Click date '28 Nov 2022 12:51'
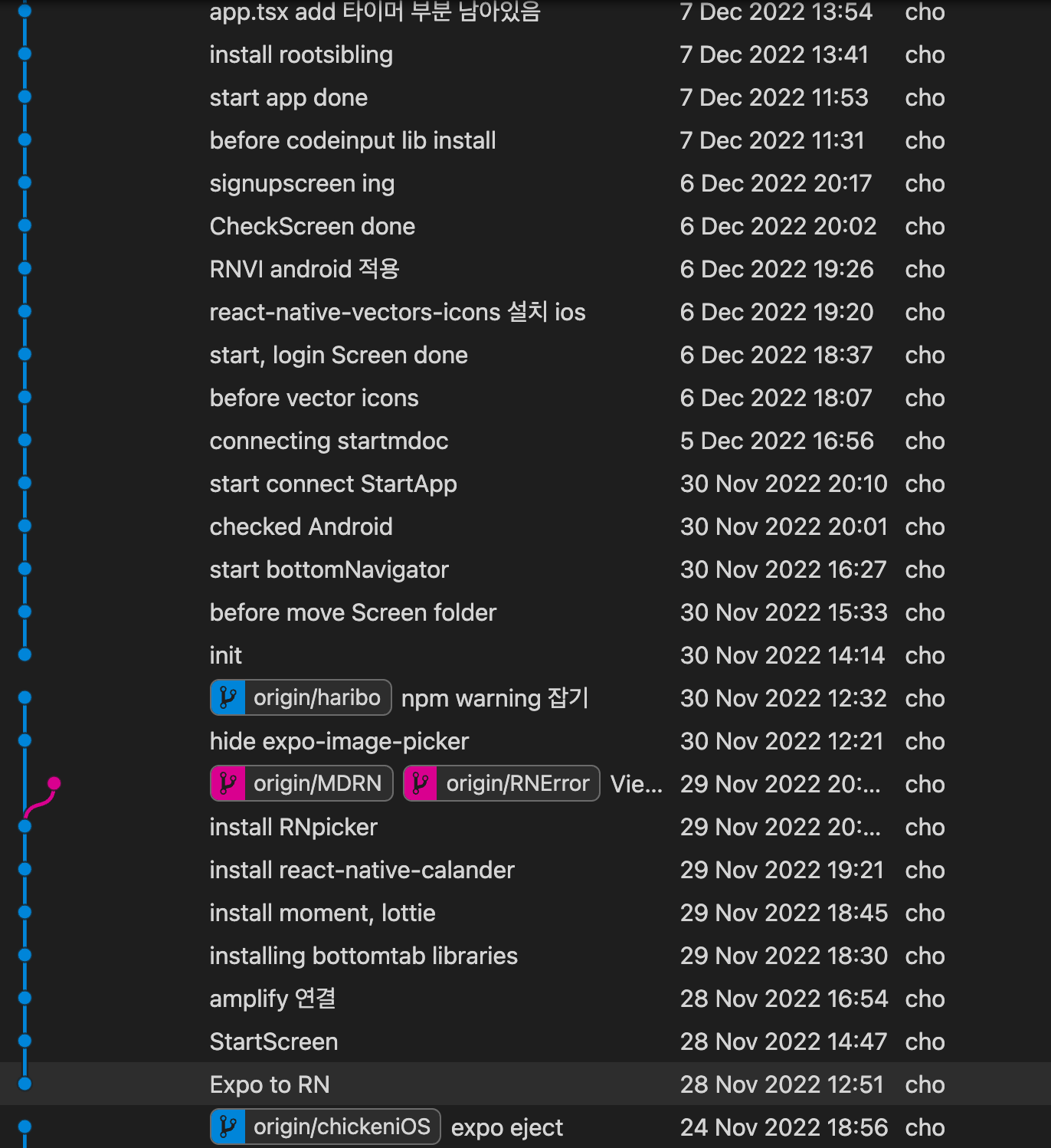 coord(782,1084)
